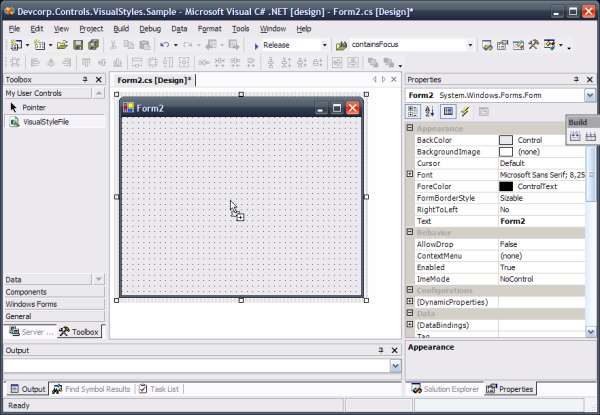Click the Add New Item toolbar icon
Image resolution: width=600 pixels, height=415 pixels.
pos(39,45)
